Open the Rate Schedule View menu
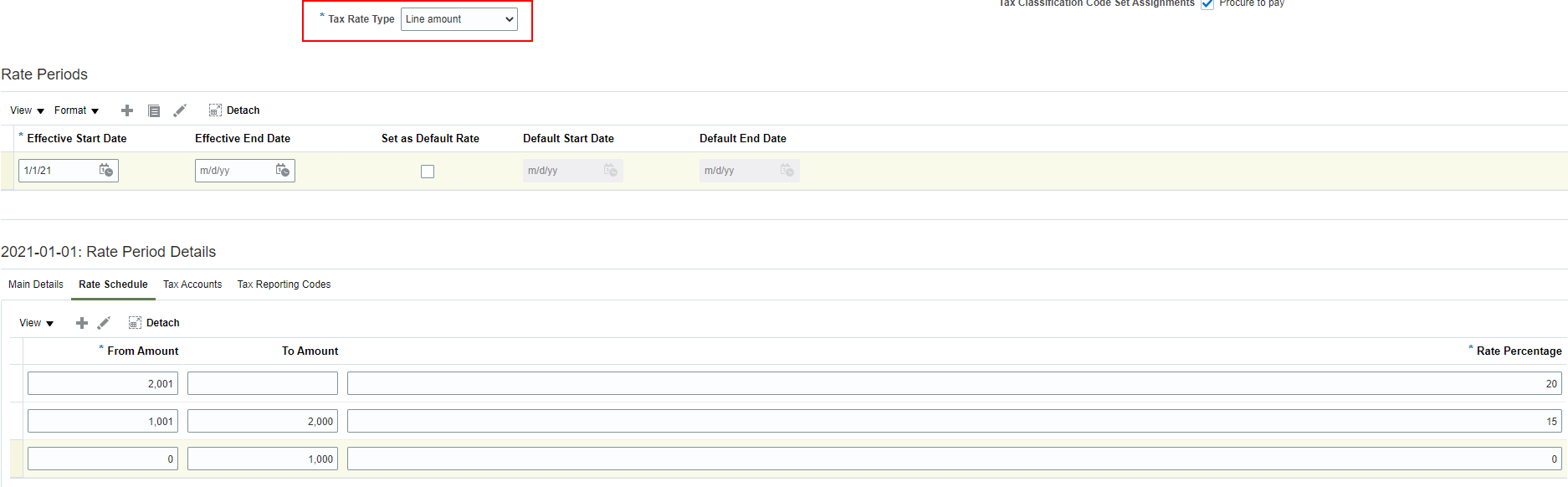Image resolution: width=1568 pixels, height=487 pixels. click(x=36, y=323)
